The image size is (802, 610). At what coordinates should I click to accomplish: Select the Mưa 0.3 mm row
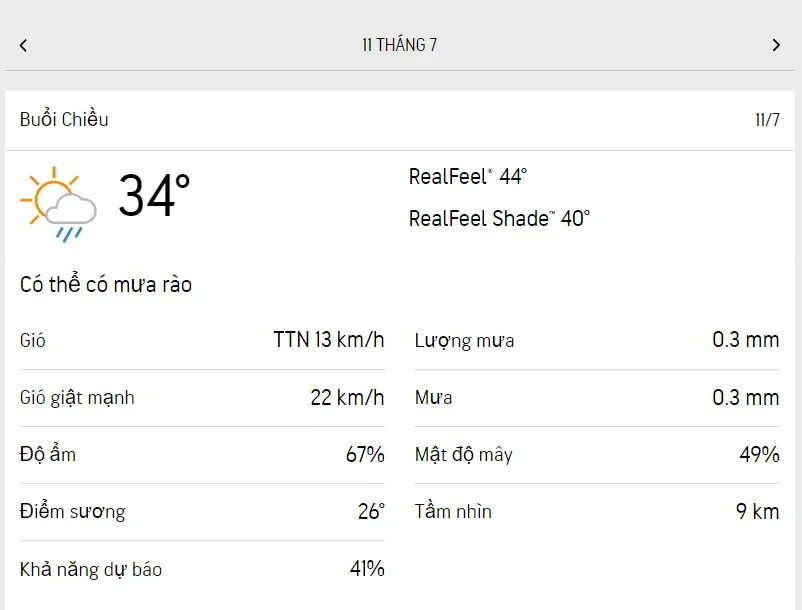coord(596,398)
